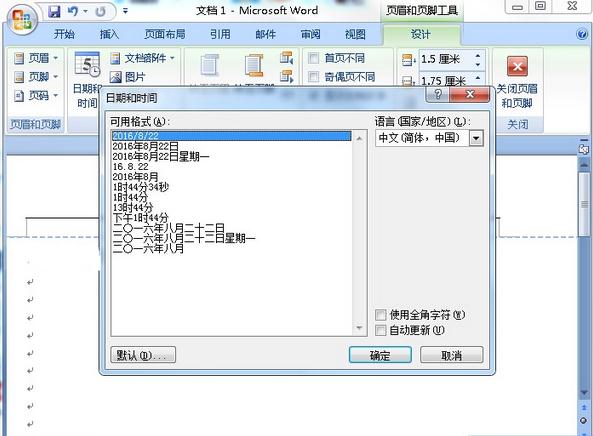Edit the 1.5 厘米 header distance field
The width and height of the screenshot is (593, 436).
click(446, 60)
